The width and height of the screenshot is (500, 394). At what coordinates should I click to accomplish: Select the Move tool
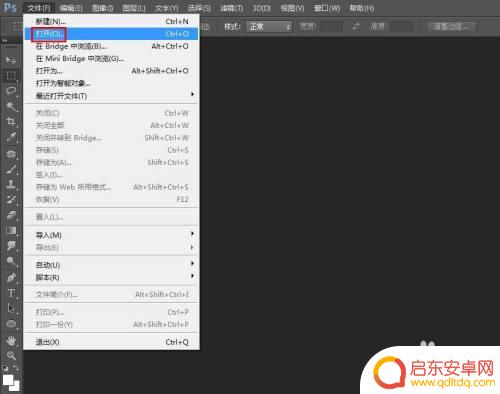click(x=11, y=60)
